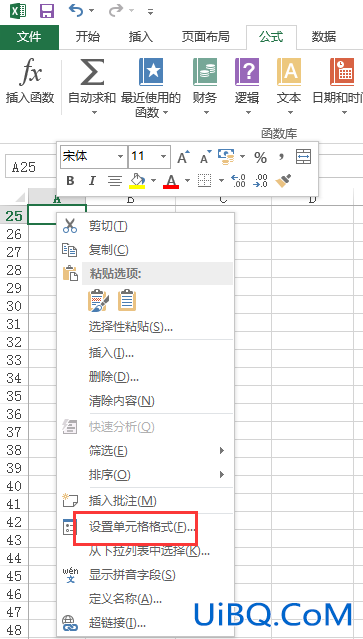Select row header 25
Image resolution: width=363 pixels, height=639 pixels.
click(x=14, y=216)
